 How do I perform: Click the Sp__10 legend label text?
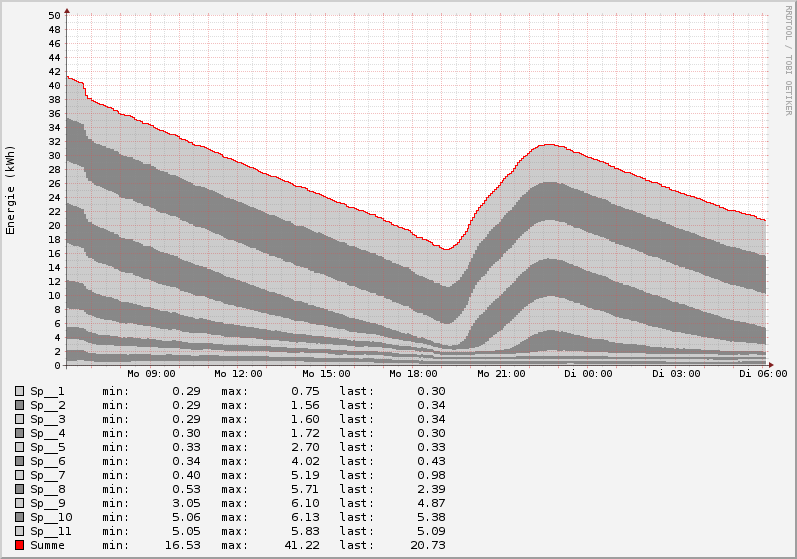[51, 517]
